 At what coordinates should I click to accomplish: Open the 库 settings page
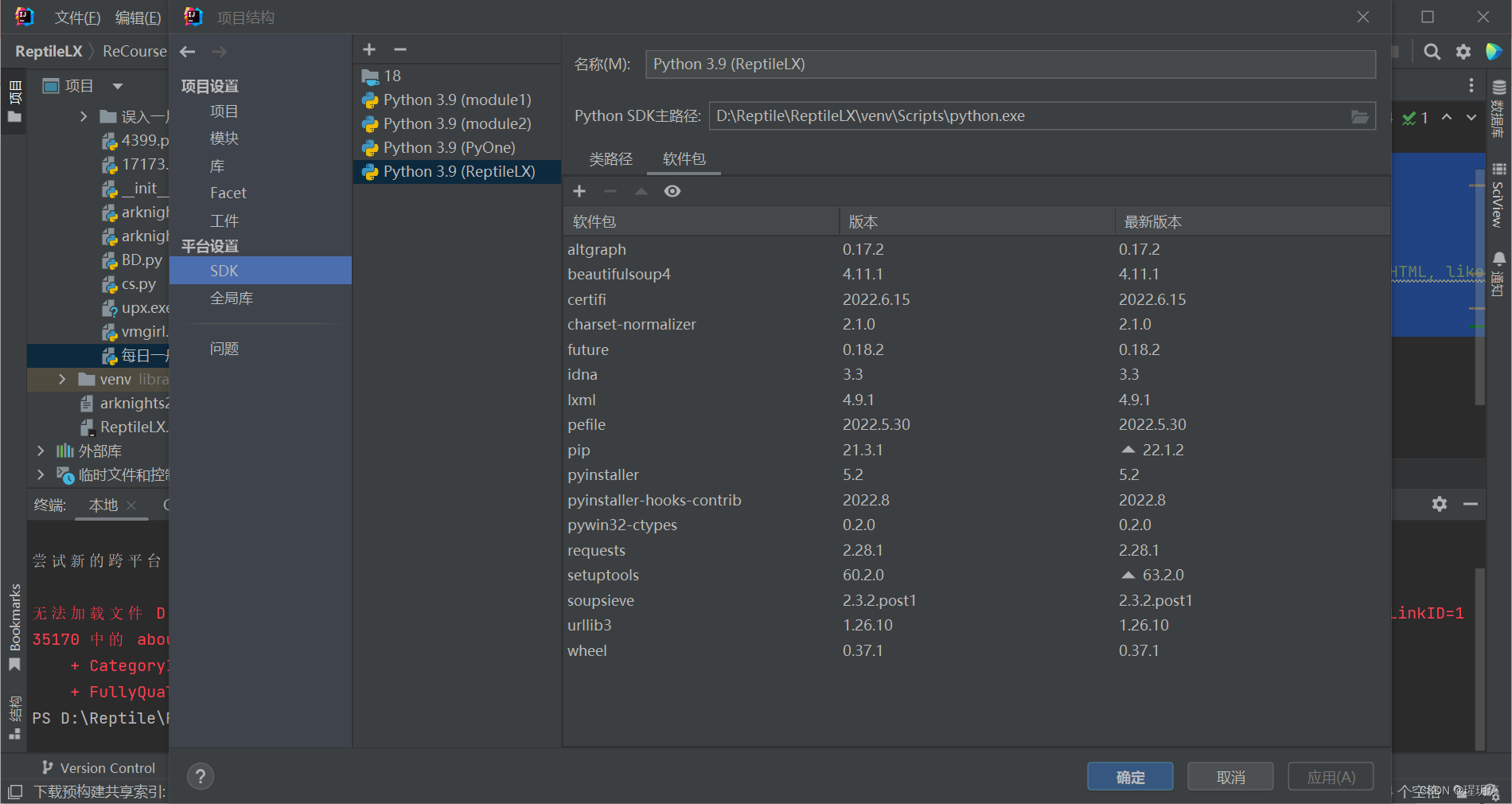[217, 166]
